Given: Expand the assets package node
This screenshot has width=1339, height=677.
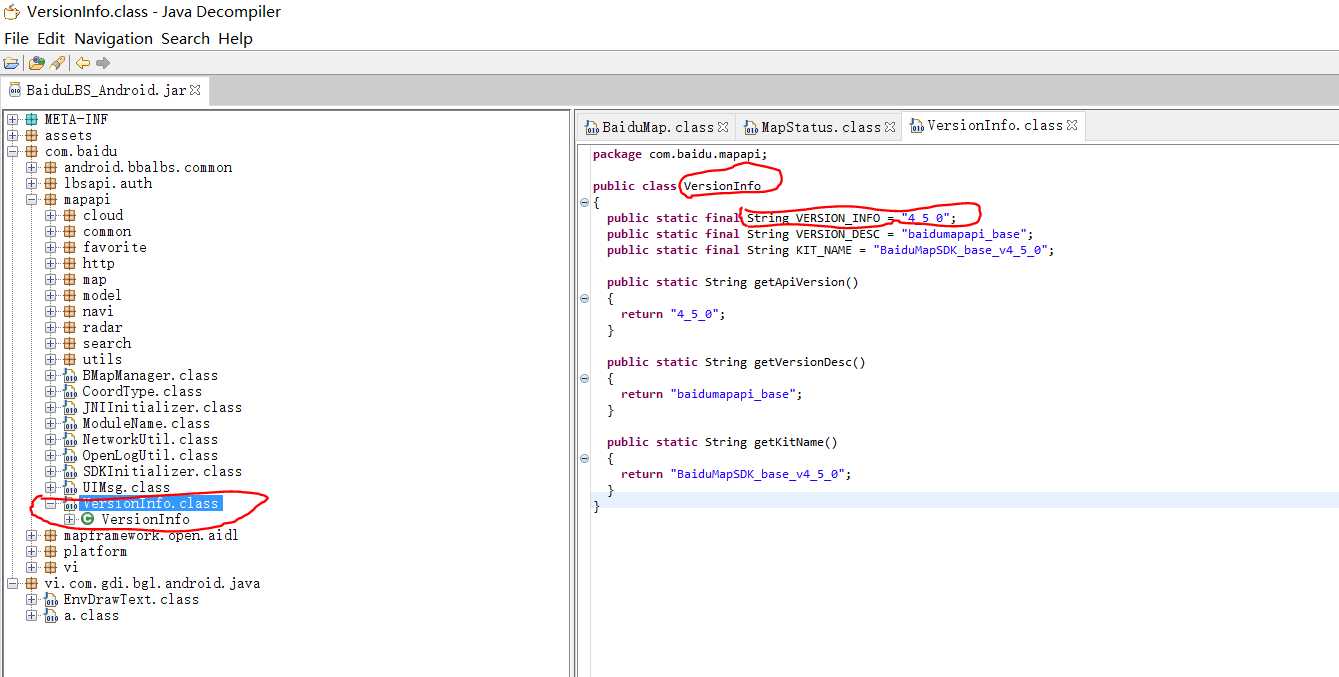Looking at the screenshot, I should click(x=12, y=135).
